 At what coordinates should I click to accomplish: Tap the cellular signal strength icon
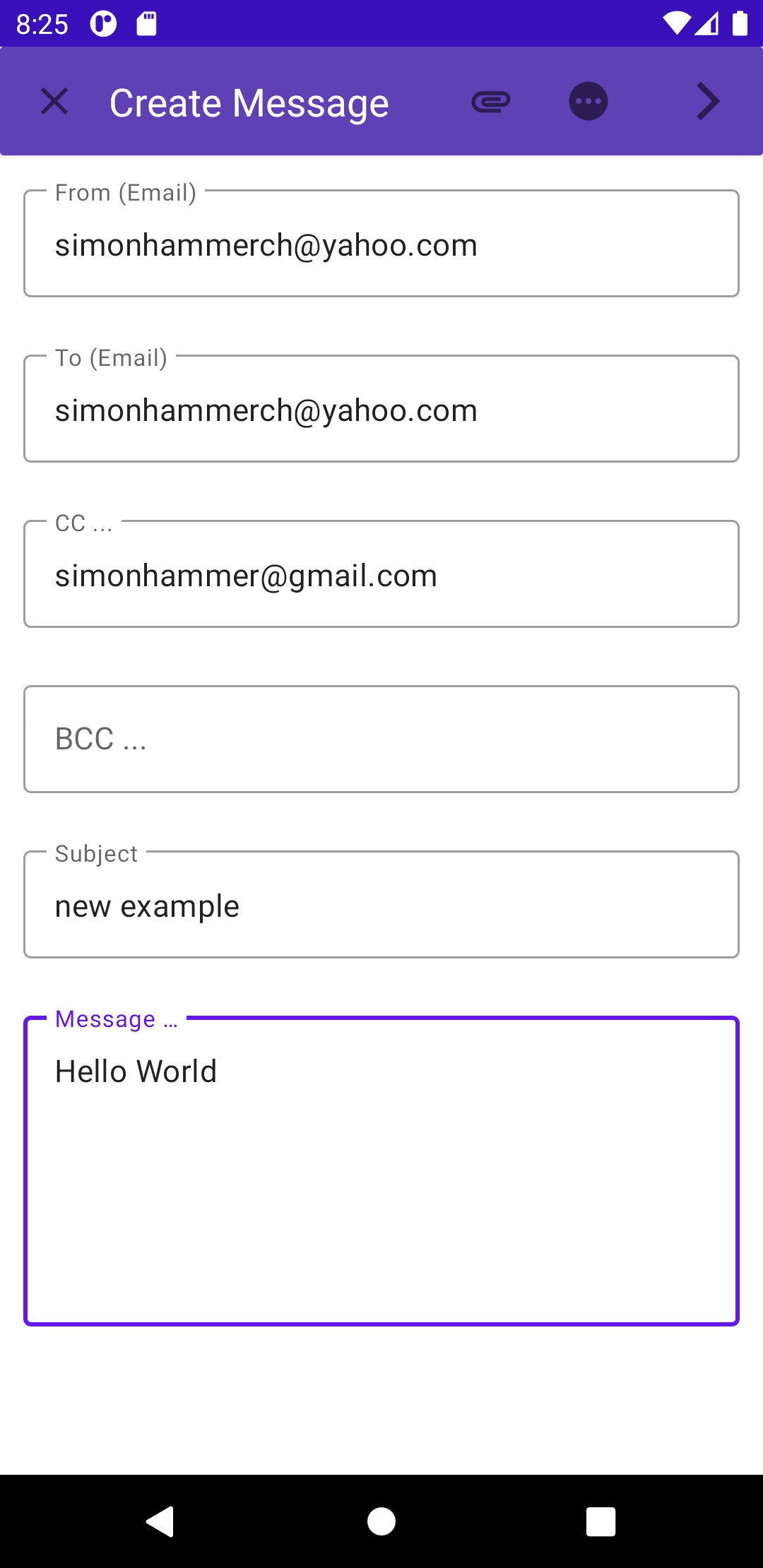(707, 24)
